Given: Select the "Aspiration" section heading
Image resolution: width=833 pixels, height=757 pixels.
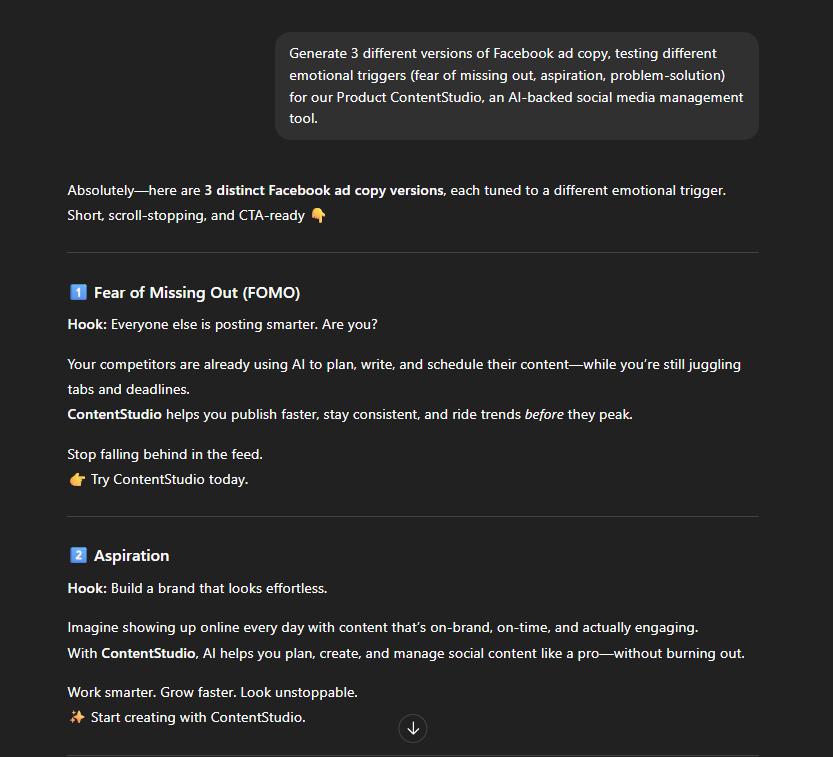Looking at the screenshot, I should [x=131, y=555].
